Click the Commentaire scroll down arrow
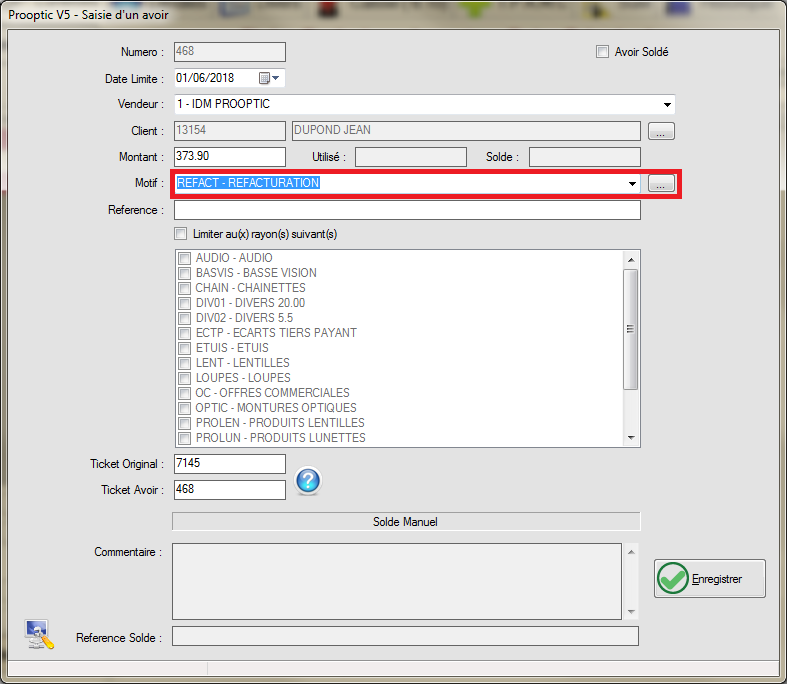Screen dimensions: 787x684 (x=631, y=612)
